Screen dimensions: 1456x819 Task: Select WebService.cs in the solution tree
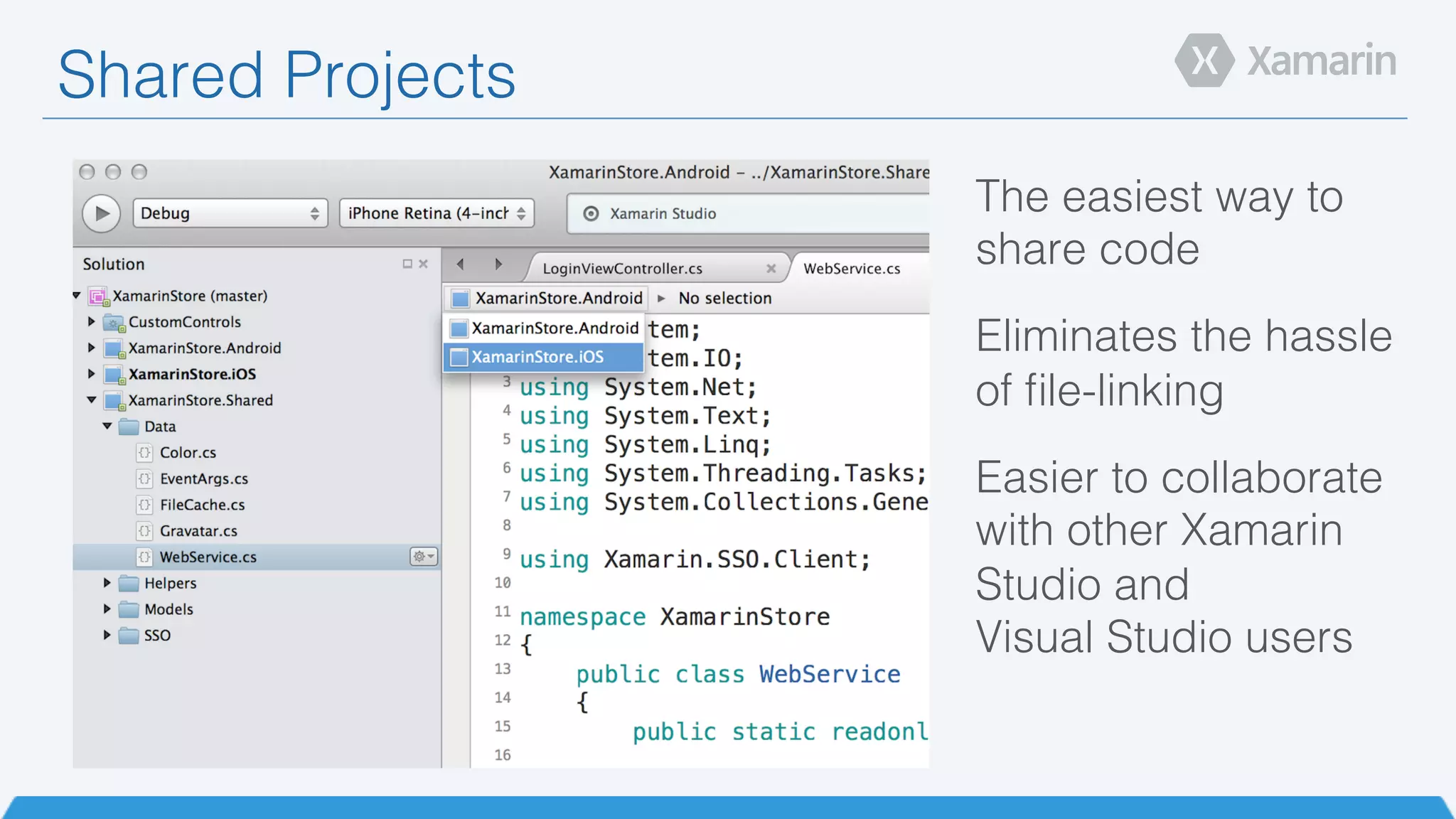point(208,557)
